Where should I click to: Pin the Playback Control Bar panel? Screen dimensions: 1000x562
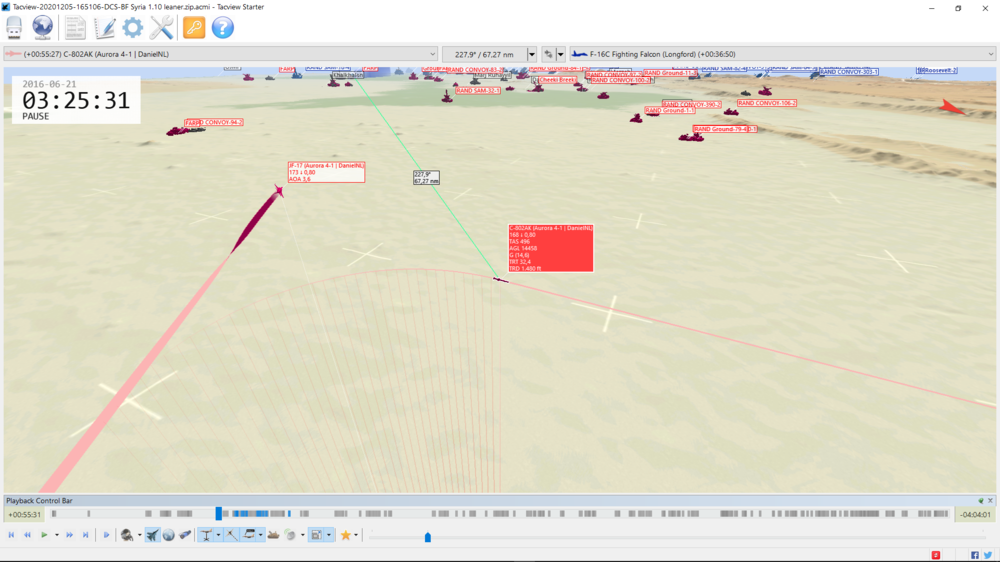981,501
